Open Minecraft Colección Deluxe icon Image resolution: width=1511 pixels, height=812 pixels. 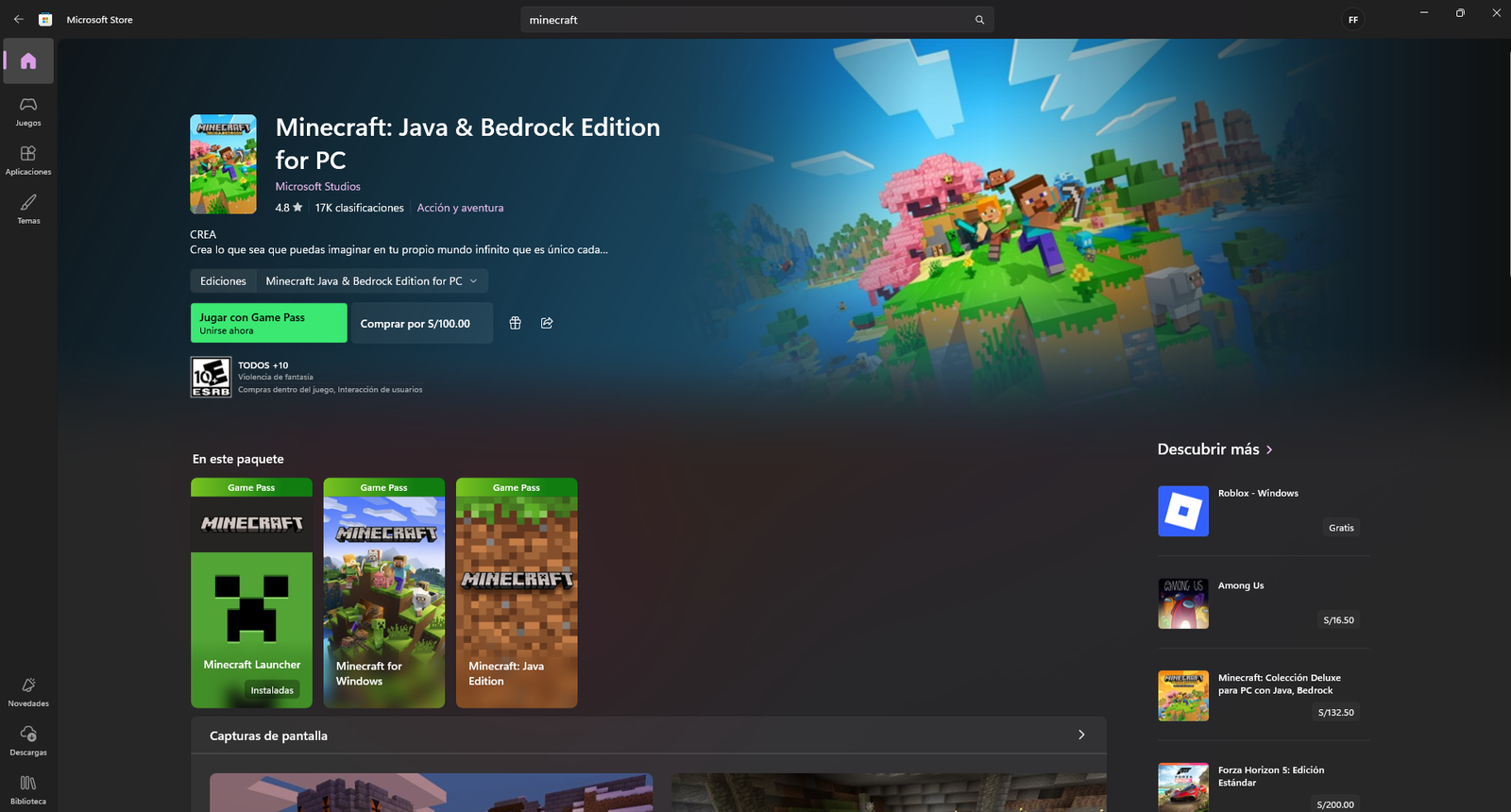[1183, 696]
